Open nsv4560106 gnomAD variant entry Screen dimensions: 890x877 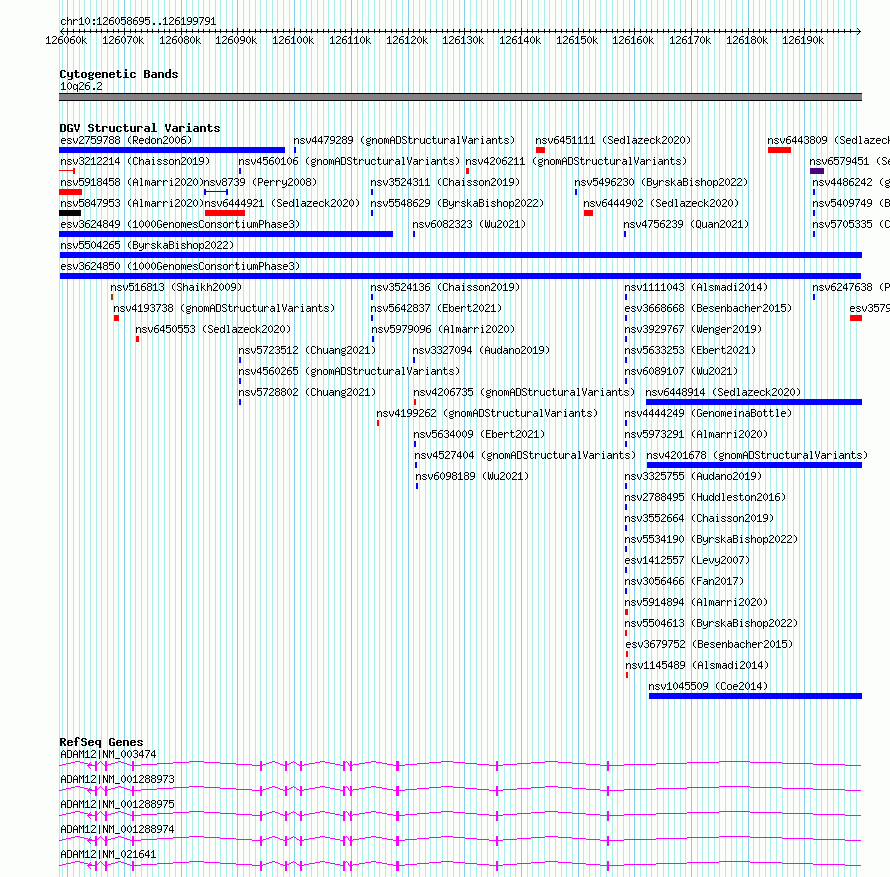(349, 161)
